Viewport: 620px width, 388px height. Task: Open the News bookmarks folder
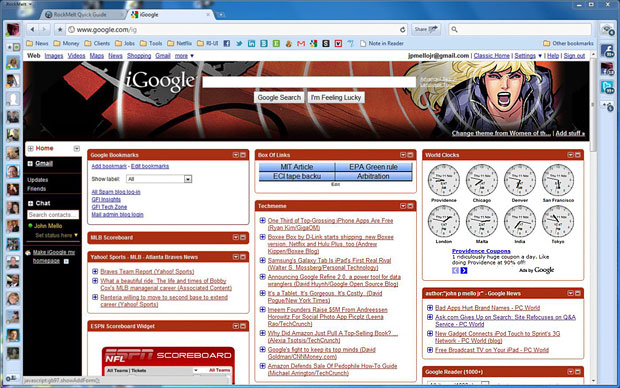pos(37,44)
